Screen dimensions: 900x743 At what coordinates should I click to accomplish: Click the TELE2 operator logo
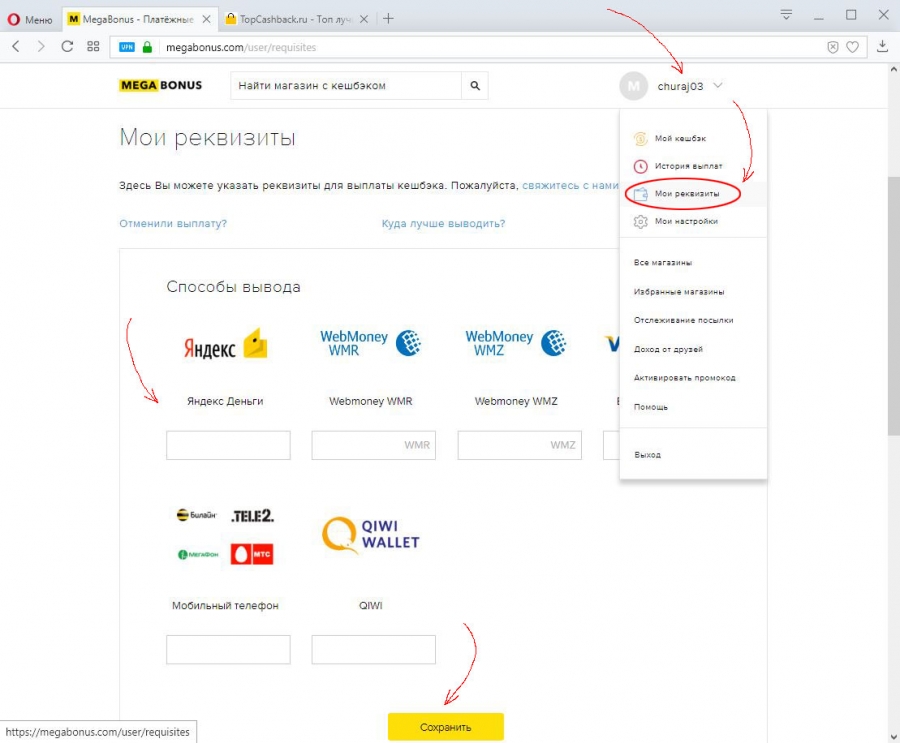point(253,516)
